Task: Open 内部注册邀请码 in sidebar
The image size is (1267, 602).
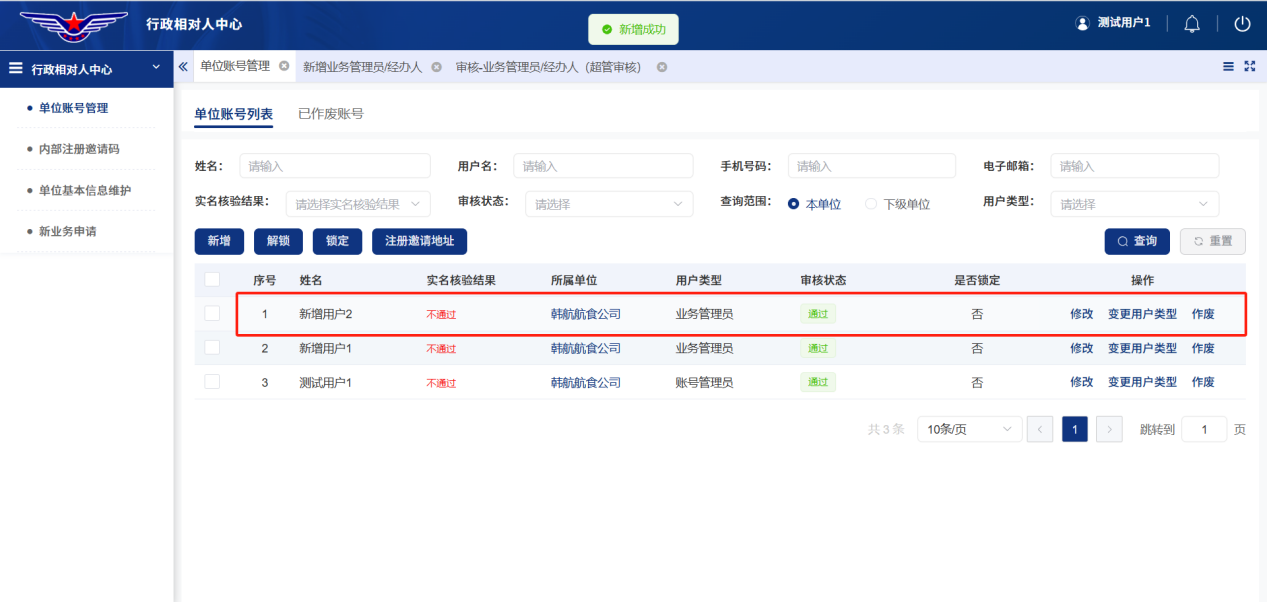Action: click(x=79, y=149)
